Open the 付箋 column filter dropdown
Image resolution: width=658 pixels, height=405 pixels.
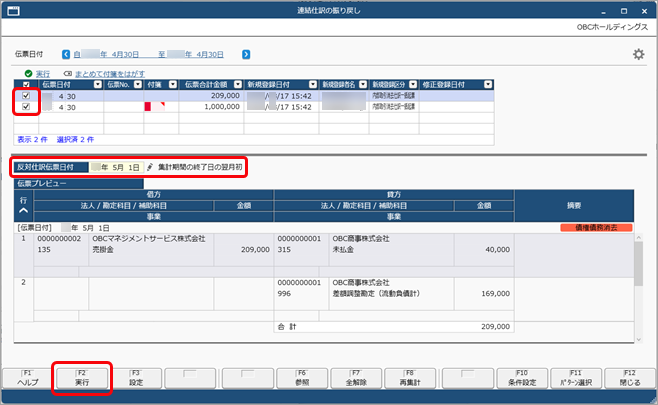coord(172,85)
